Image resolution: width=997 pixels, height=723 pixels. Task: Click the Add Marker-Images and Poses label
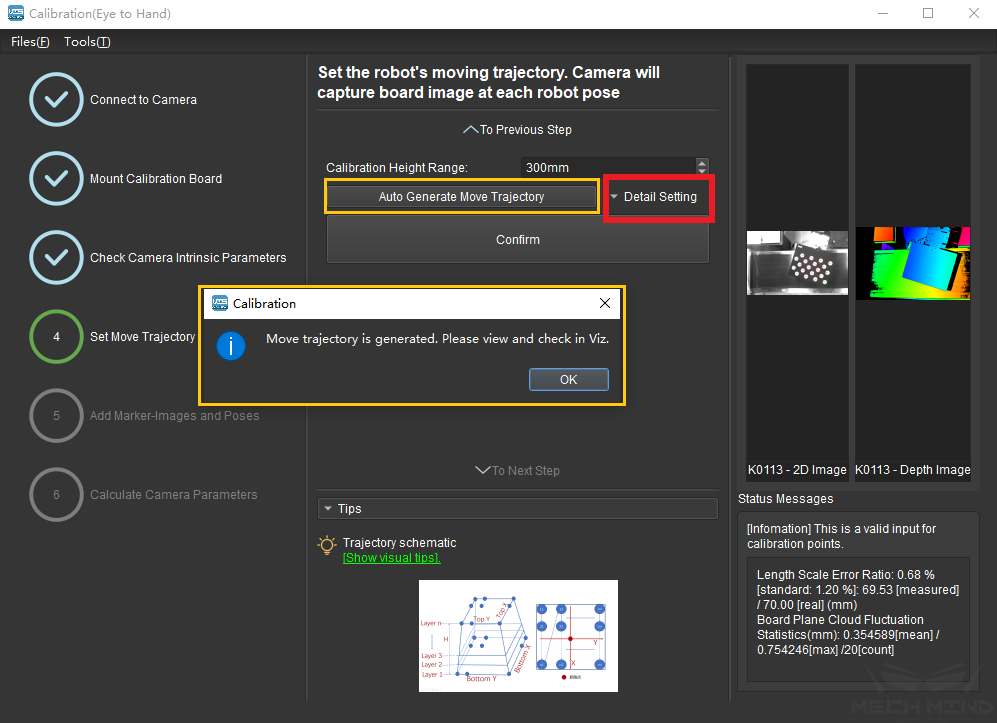tap(174, 415)
